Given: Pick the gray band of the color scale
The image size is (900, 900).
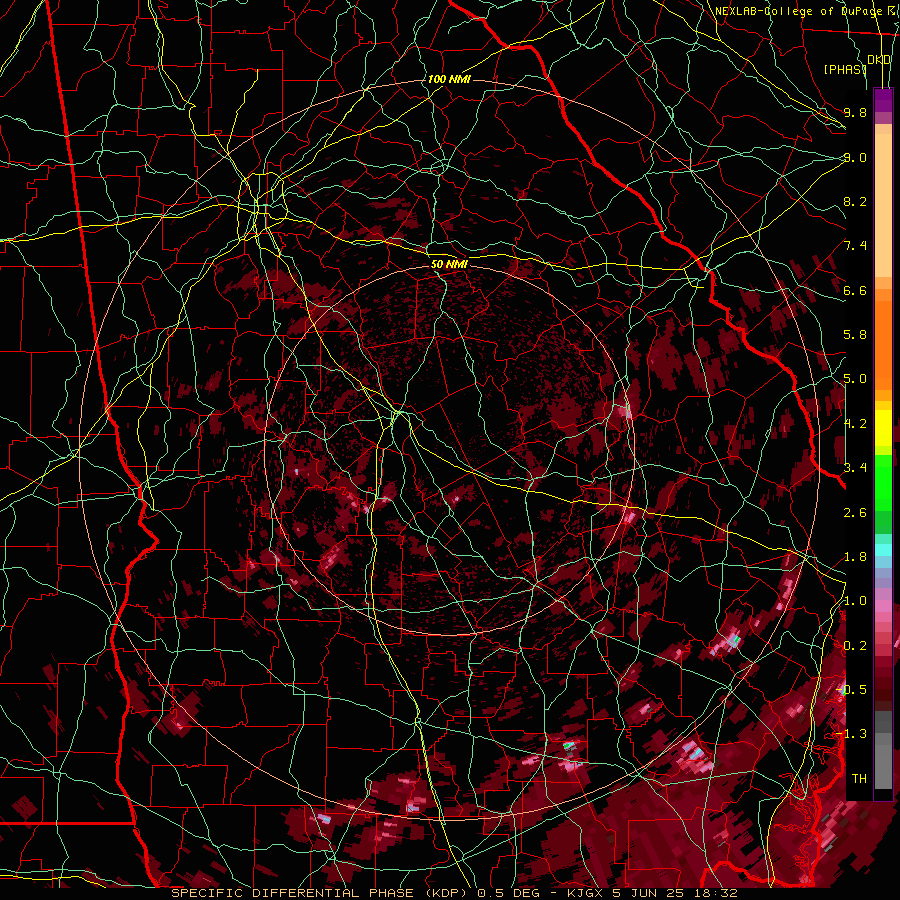Looking at the screenshot, I should pyautogui.click(x=883, y=752).
